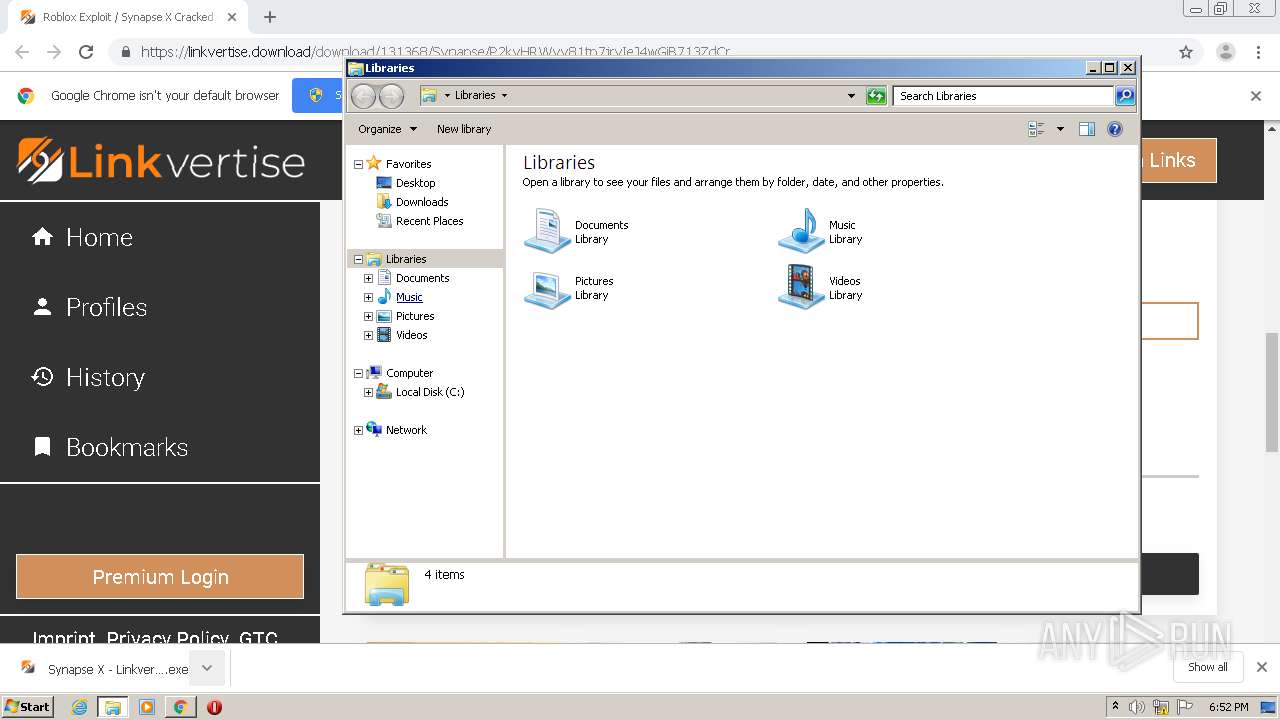Image resolution: width=1280 pixels, height=720 pixels.
Task: Collapse the Favorites tree node
Action: 358,164
